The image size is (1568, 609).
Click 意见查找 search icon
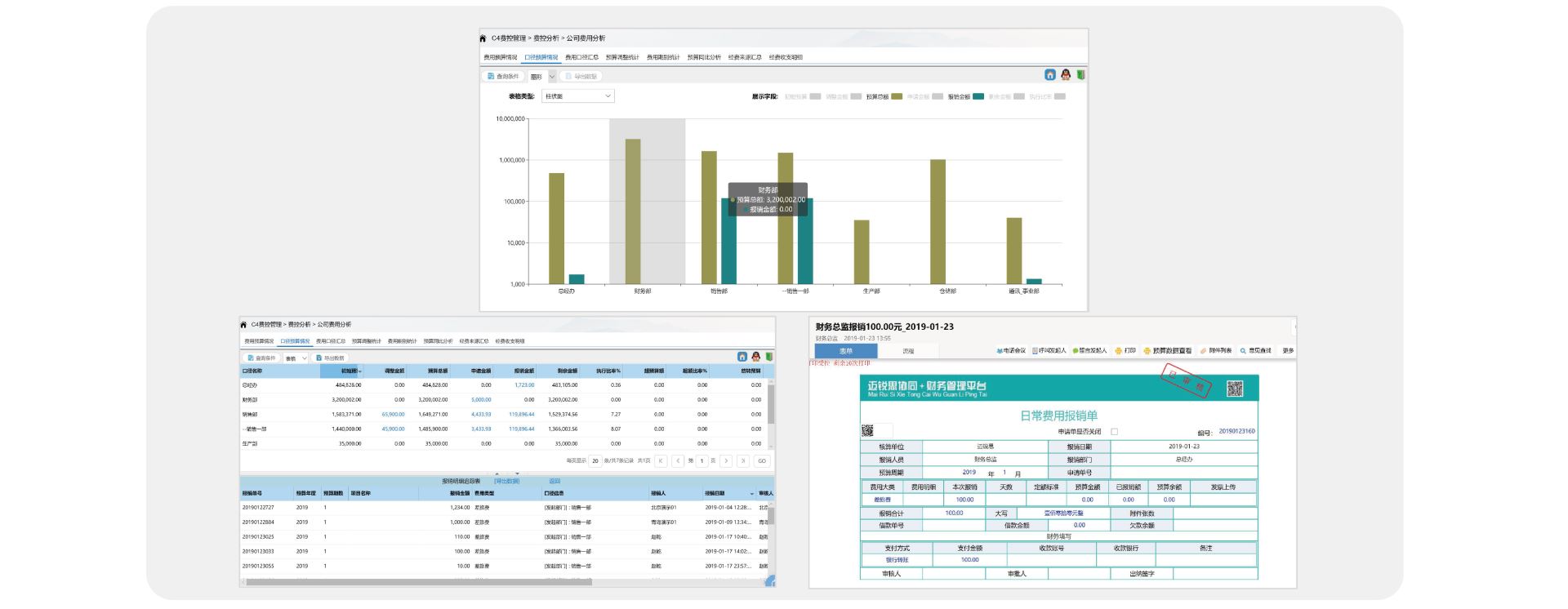click(1255, 351)
